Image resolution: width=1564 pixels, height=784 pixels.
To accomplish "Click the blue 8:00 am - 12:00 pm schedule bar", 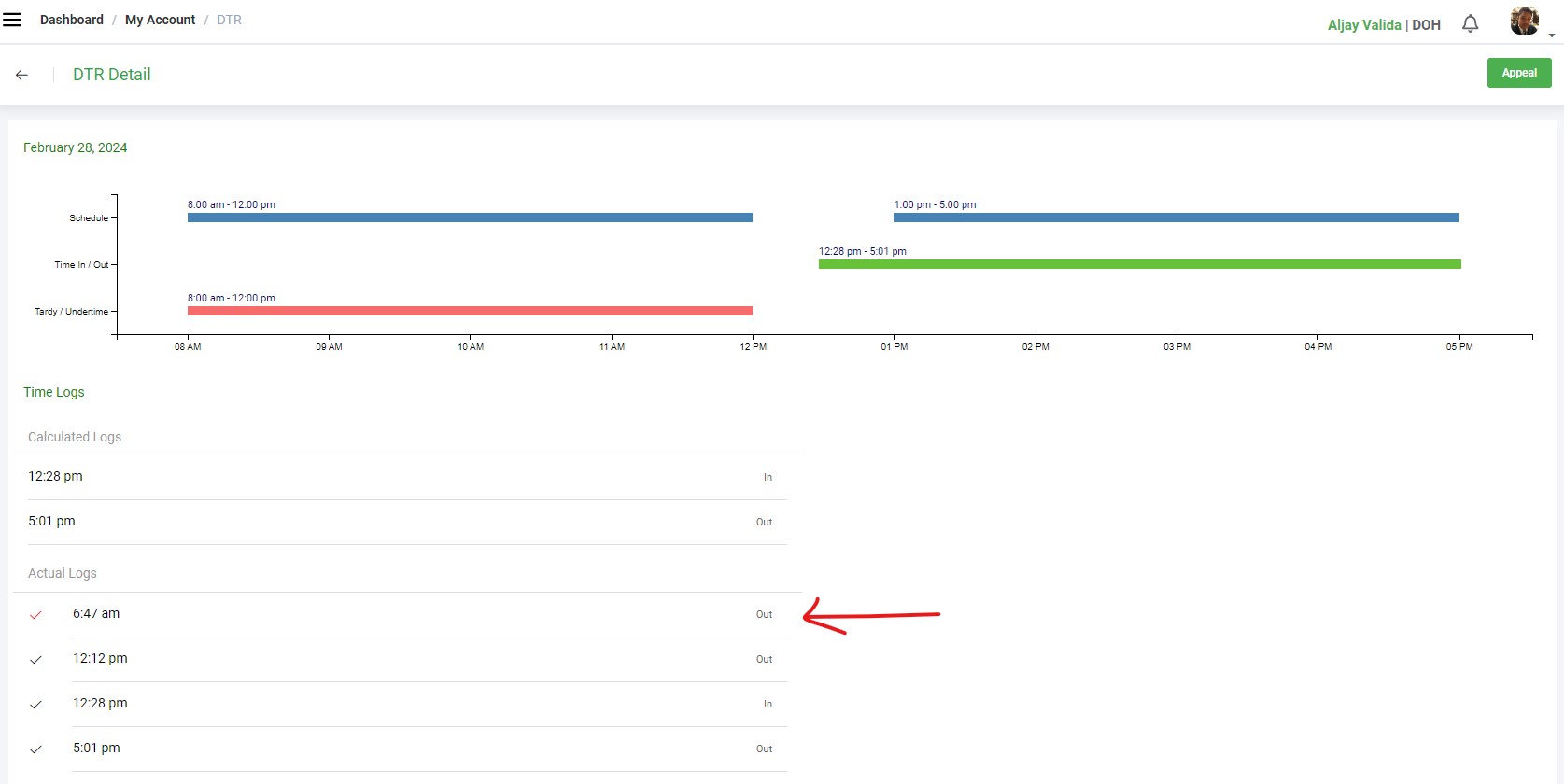I will pyautogui.click(x=470, y=217).
